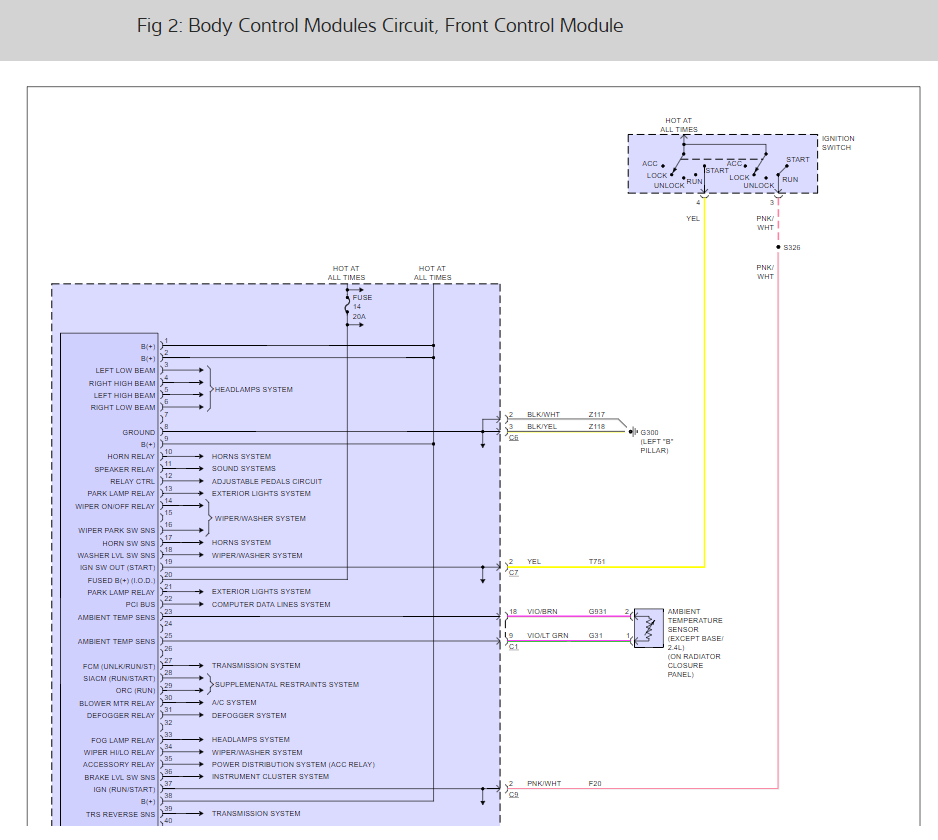Viewport: 938px width, 840px height.
Task: Click the Z117 circuit code
Action: [x=596, y=415]
